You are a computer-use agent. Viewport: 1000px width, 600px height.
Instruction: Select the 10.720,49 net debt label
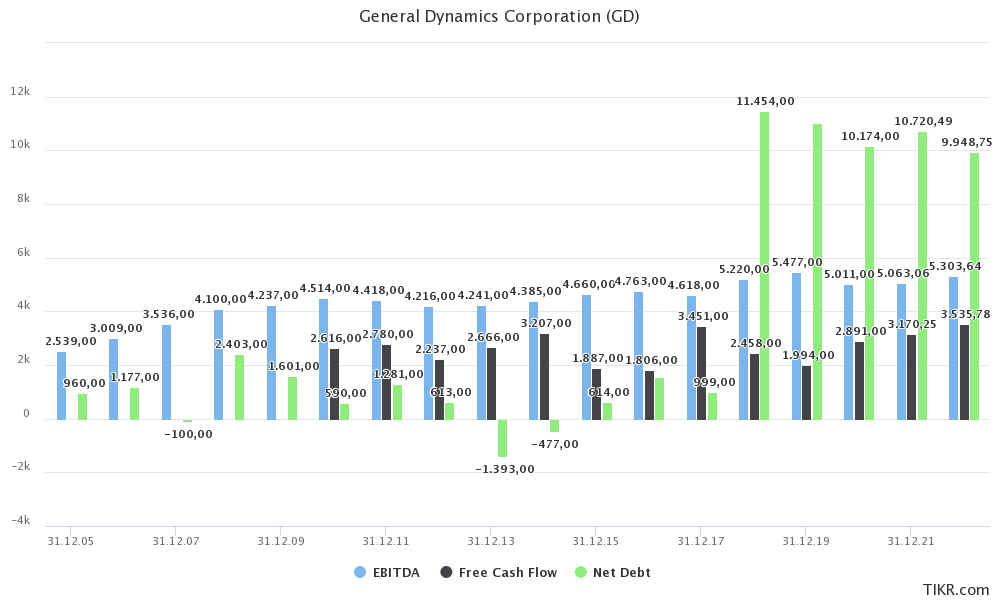click(x=923, y=121)
